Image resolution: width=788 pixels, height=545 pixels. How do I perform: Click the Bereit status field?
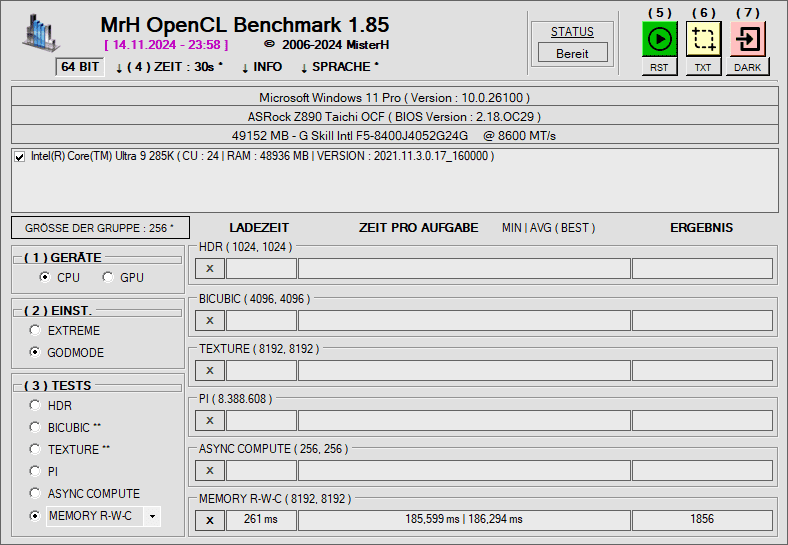coord(572,53)
